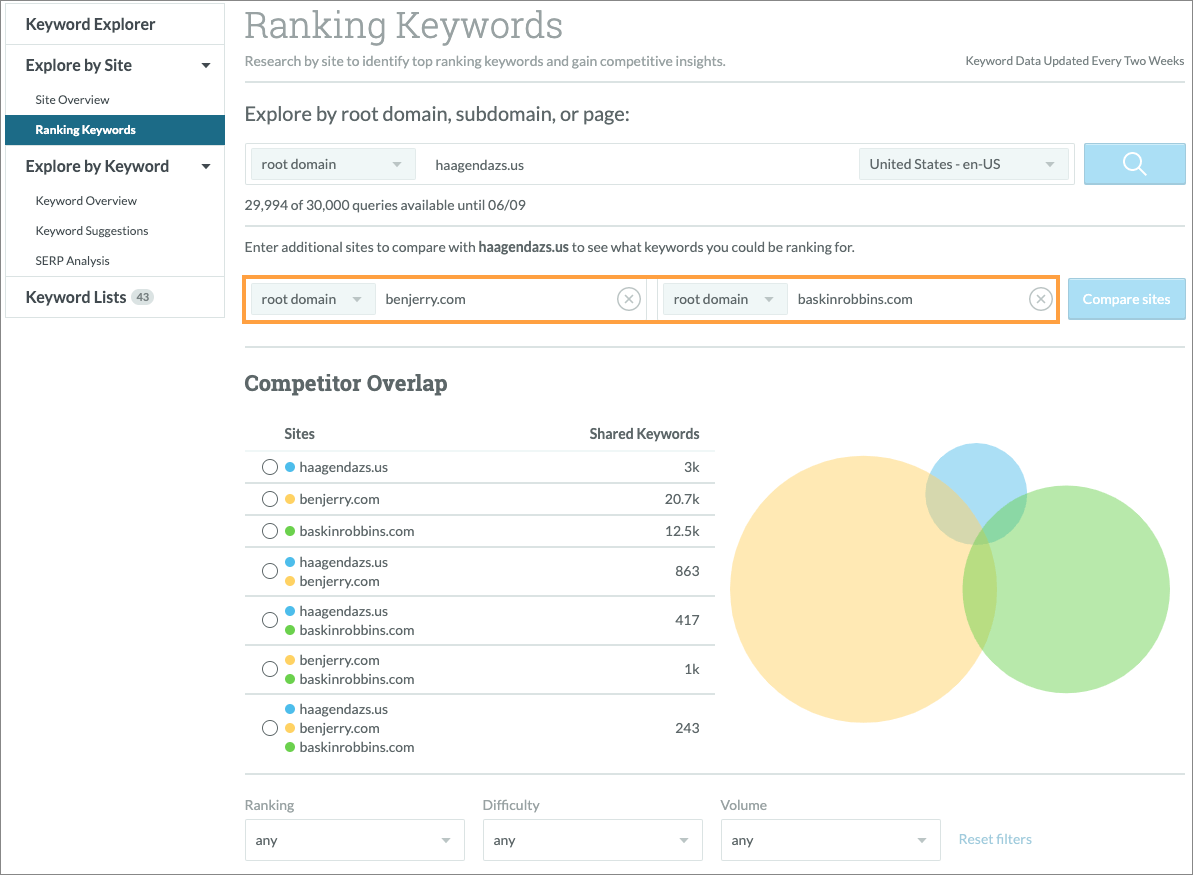Go to Keyword Overview
This screenshot has height=875, width=1193.
(86, 201)
